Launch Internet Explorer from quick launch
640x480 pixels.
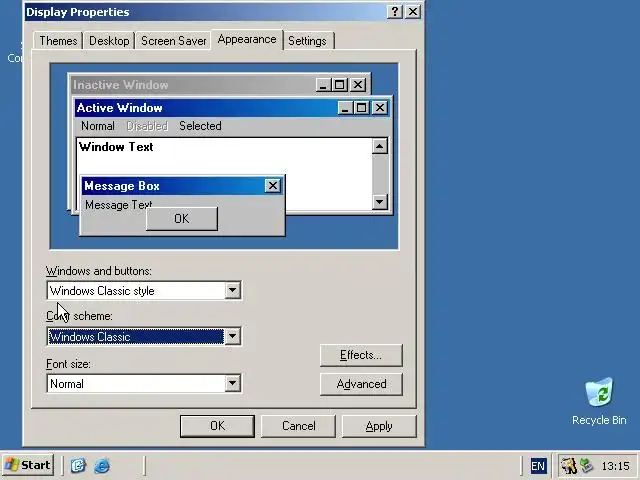click(102, 465)
